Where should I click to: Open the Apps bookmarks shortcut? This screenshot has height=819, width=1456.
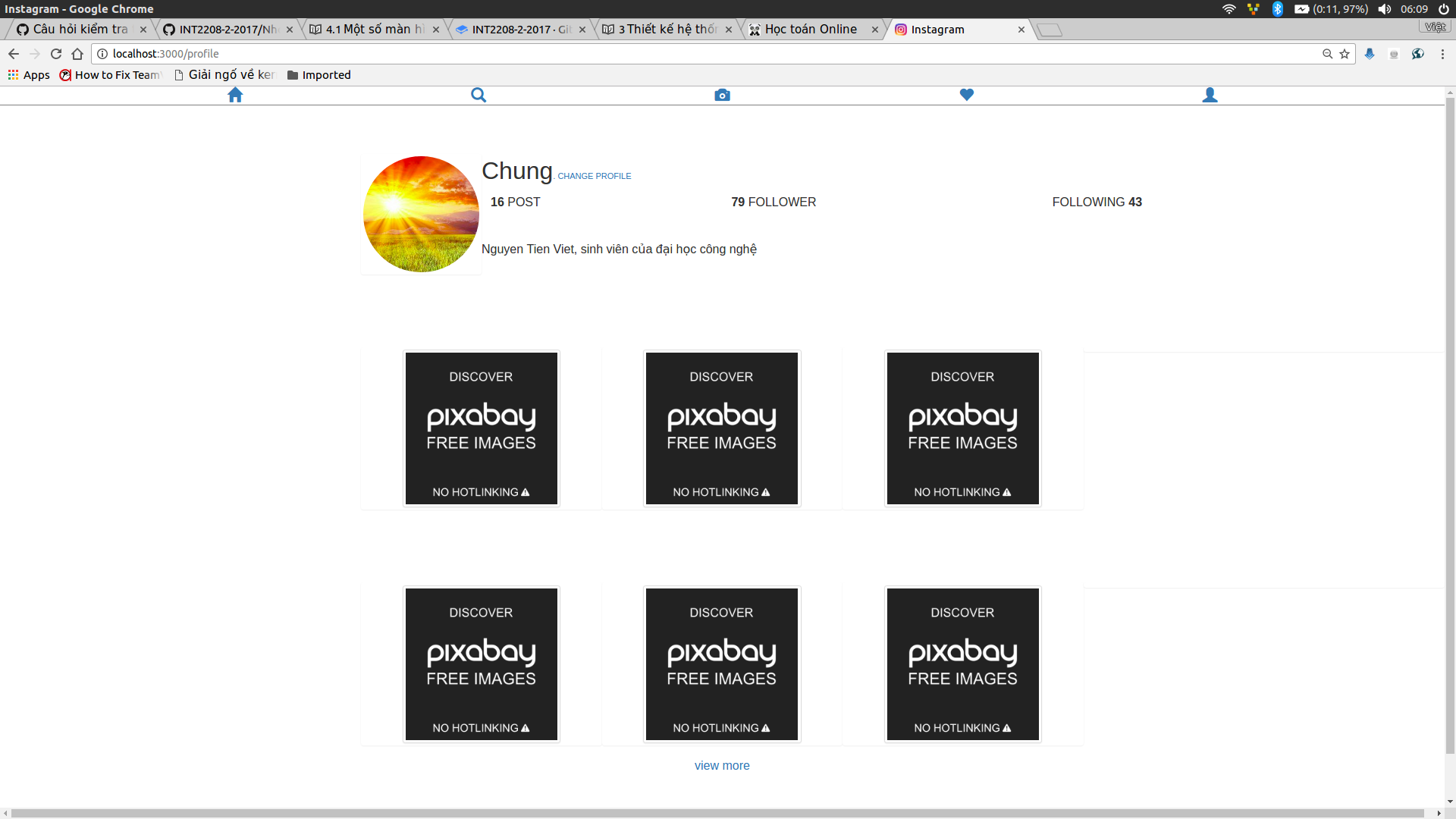coord(29,75)
